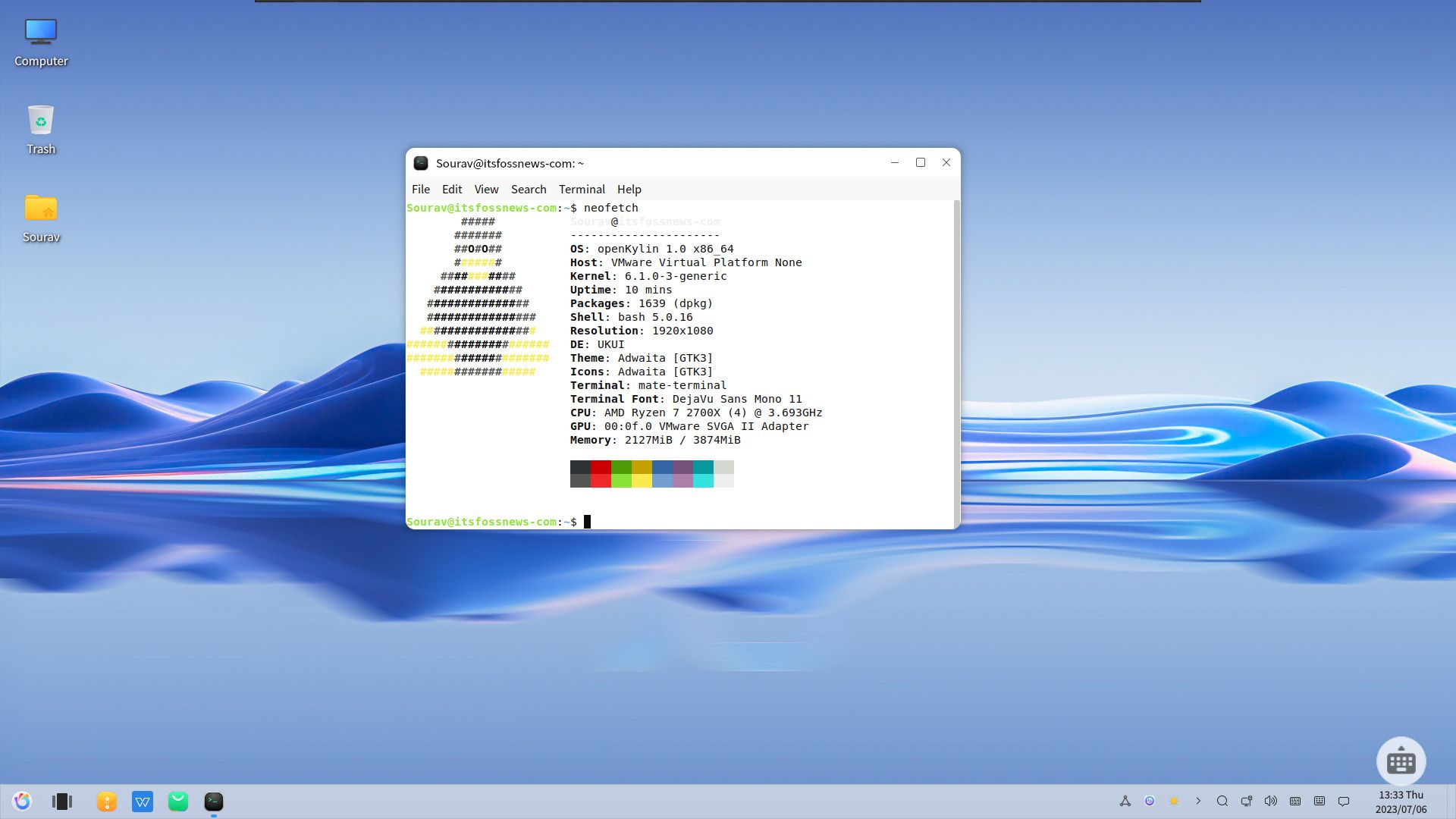The height and width of the screenshot is (819, 1456).
Task: Open the Terminal menu in the menu bar
Action: [582, 189]
